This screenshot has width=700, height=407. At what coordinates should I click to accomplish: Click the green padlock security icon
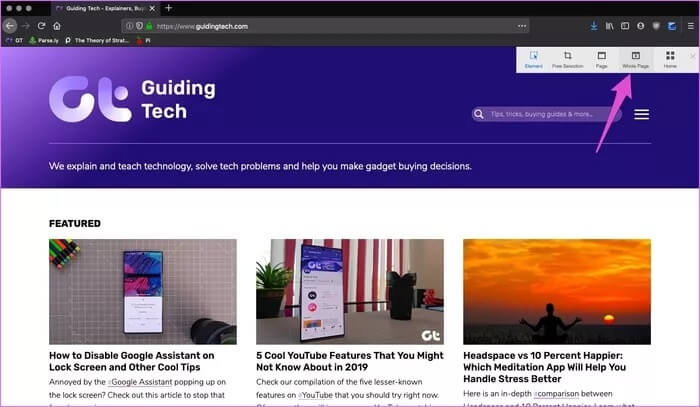tap(149, 26)
